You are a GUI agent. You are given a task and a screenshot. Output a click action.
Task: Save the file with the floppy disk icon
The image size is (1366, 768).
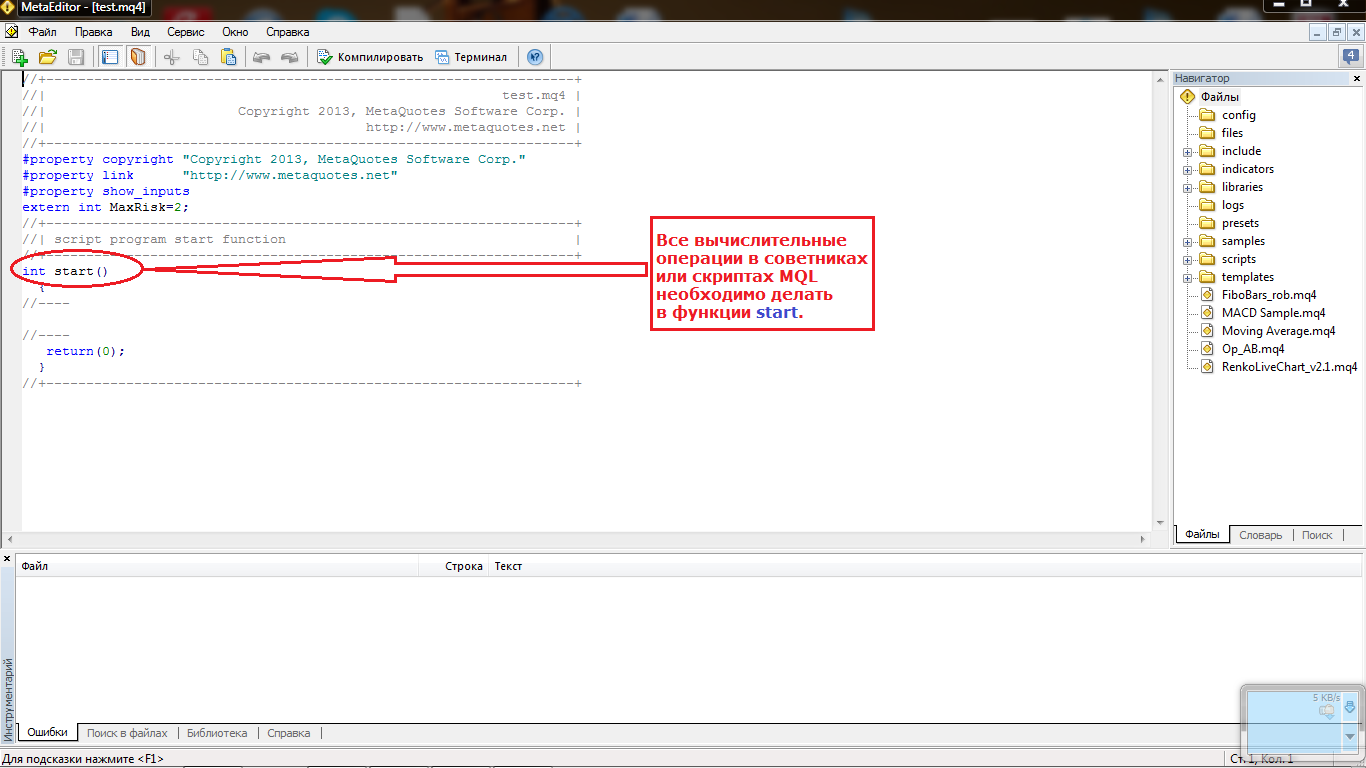pos(76,57)
